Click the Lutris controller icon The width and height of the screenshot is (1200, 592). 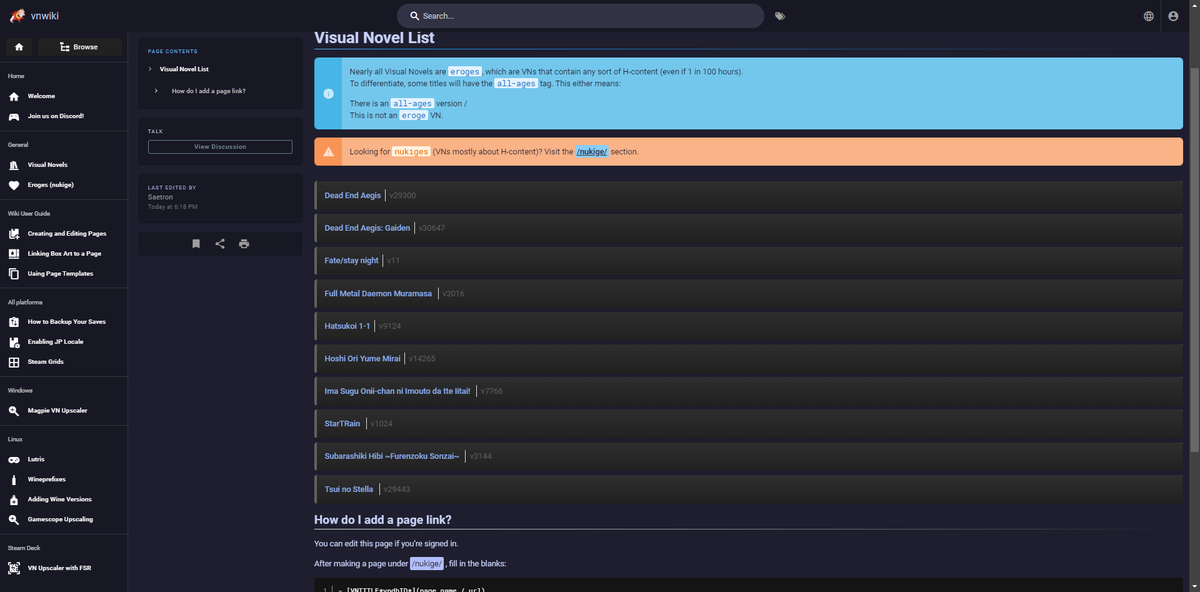14,460
